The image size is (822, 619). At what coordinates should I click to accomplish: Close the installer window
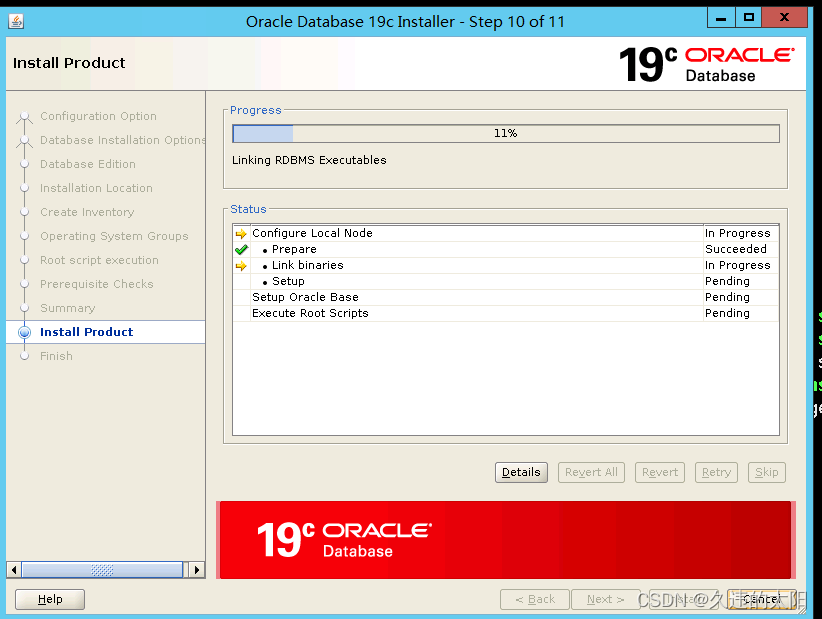pos(784,18)
